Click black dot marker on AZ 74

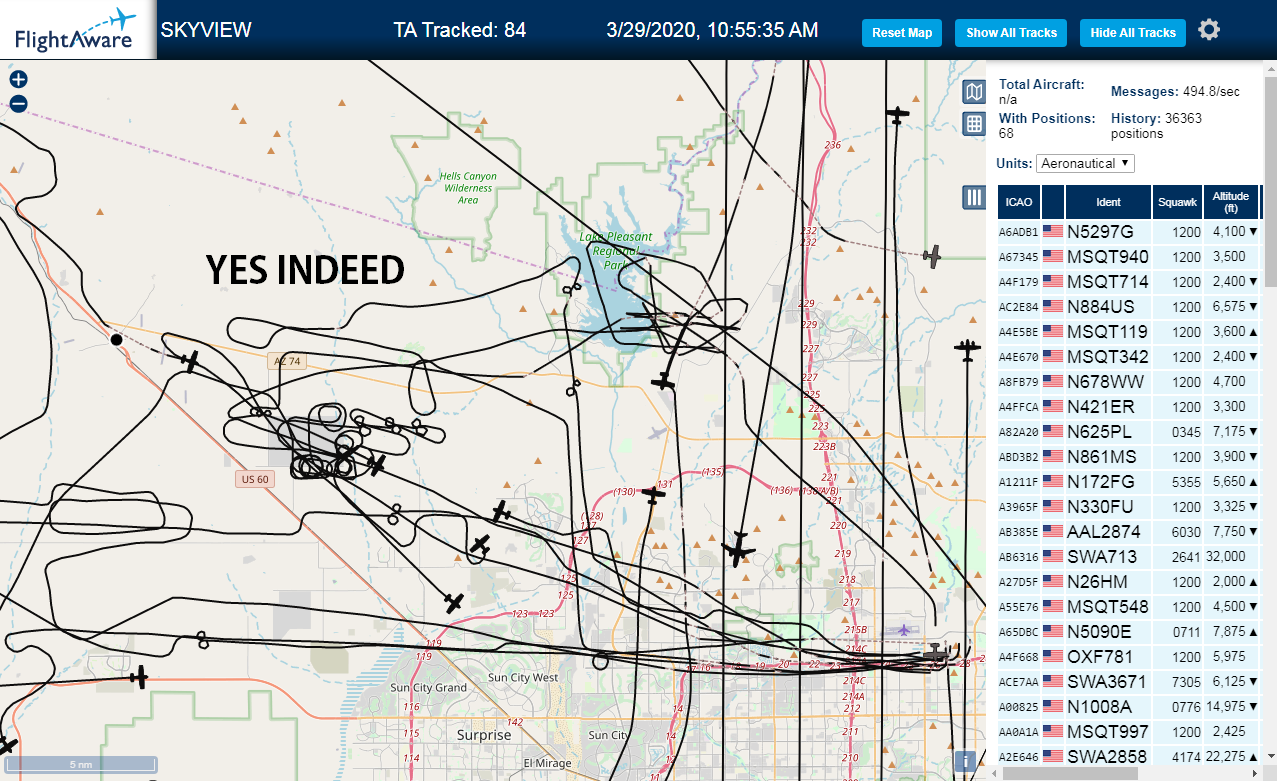pyautogui.click(x=116, y=340)
